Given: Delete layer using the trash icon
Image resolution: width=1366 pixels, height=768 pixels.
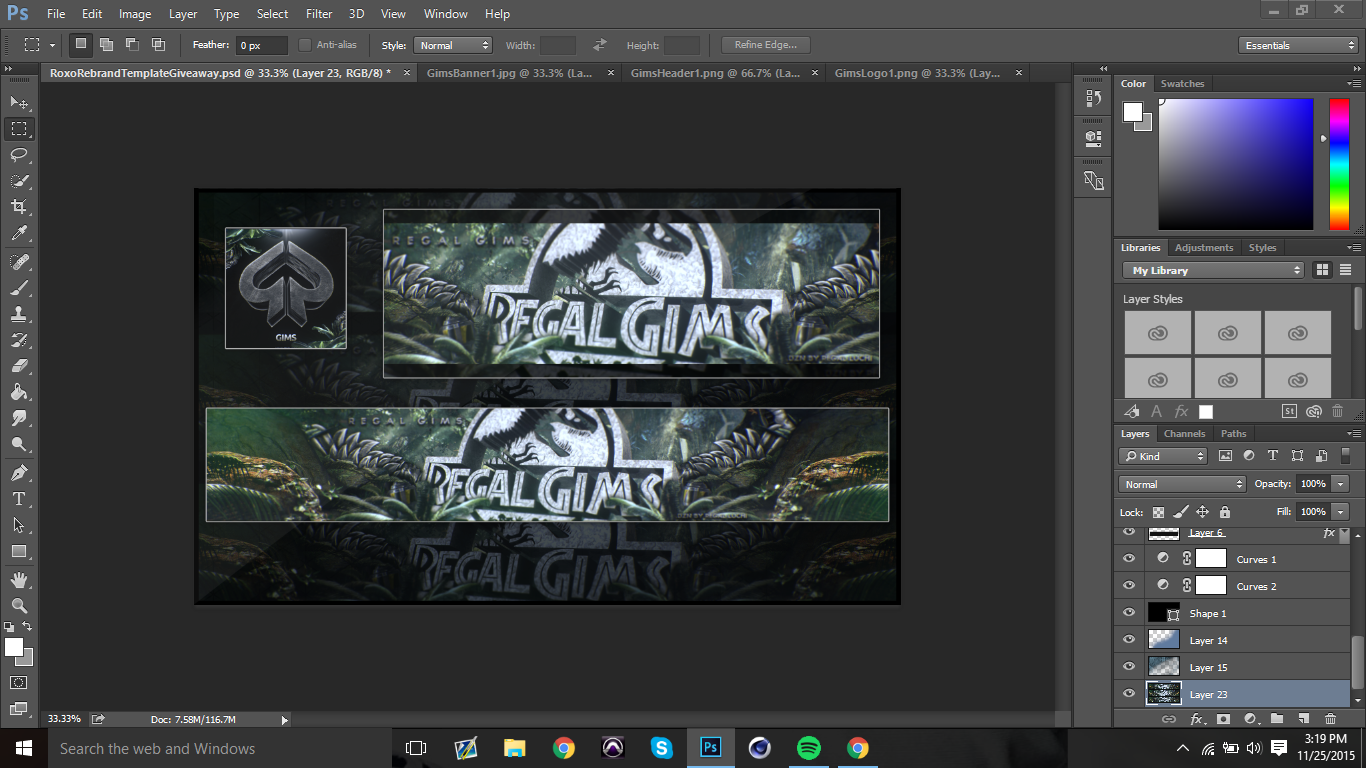Looking at the screenshot, I should coord(1330,718).
